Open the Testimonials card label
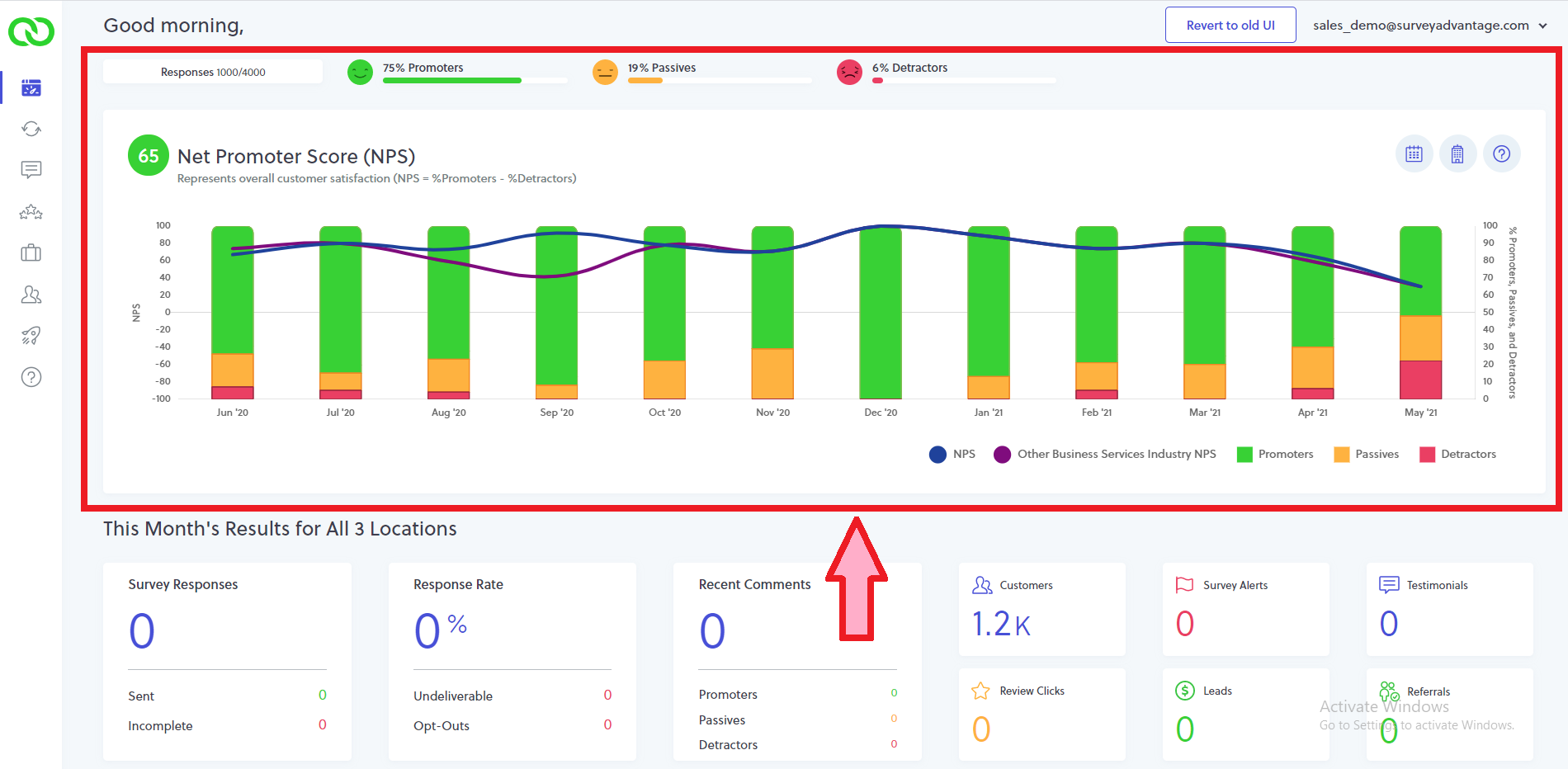 tap(1438, 585)
